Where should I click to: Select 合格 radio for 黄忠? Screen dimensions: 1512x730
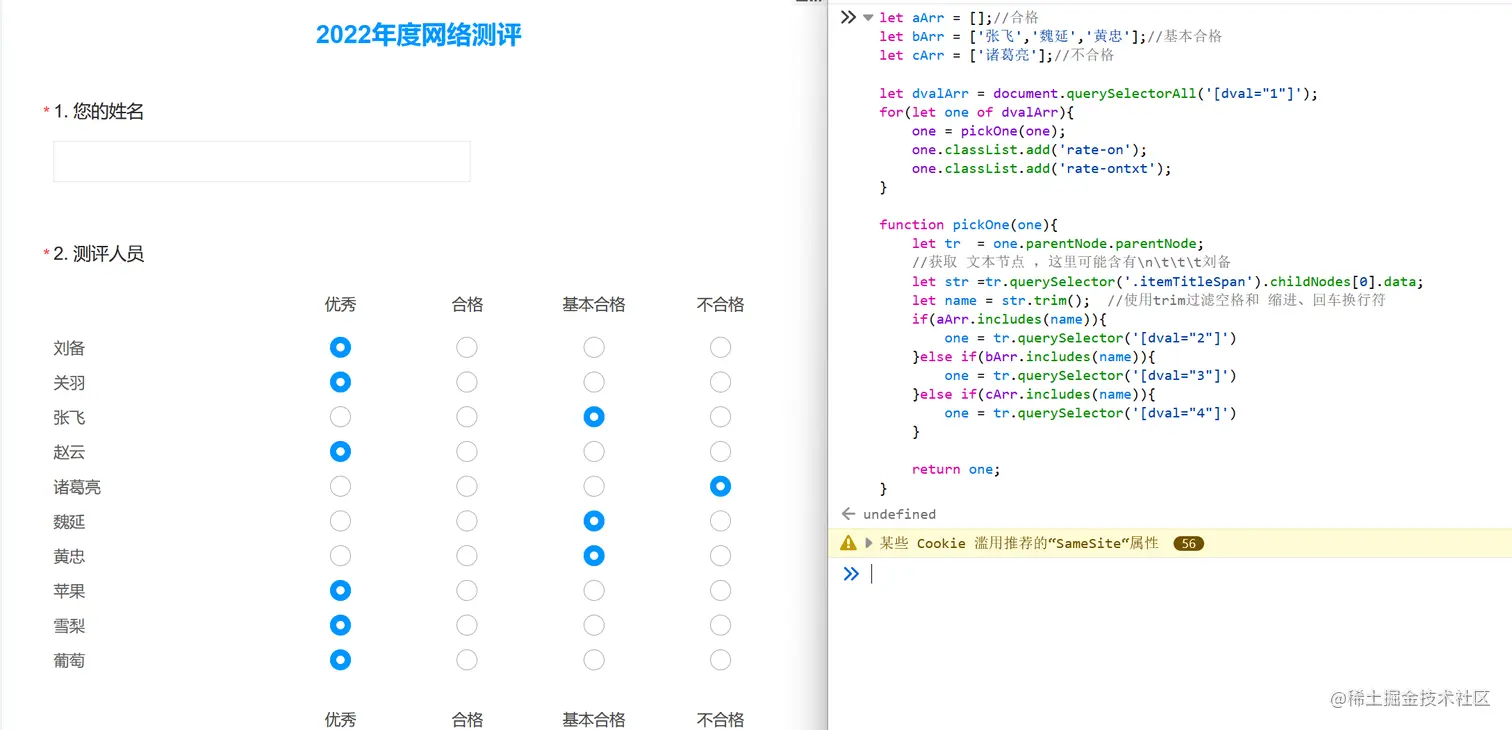click(x=467, y=556)
